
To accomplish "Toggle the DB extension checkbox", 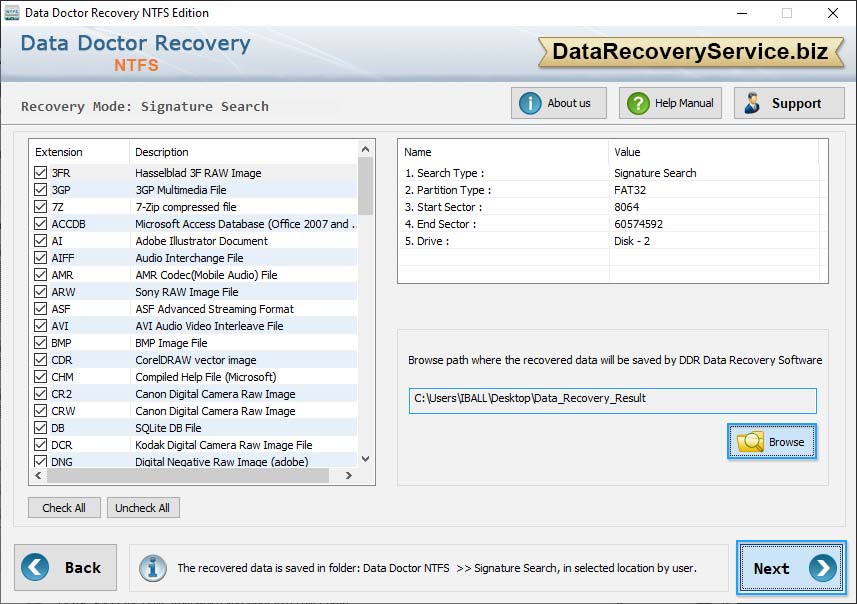I will point(40,427).
